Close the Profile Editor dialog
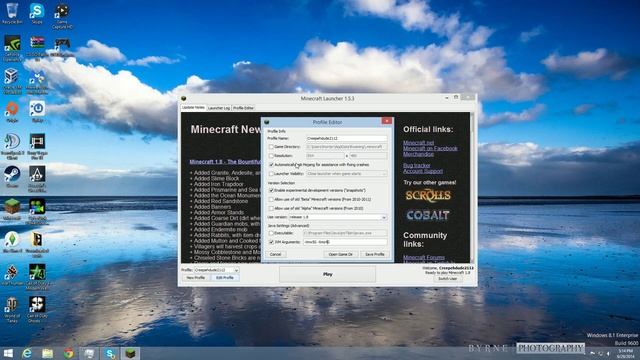640x360 pixels. tap(387, 121)
